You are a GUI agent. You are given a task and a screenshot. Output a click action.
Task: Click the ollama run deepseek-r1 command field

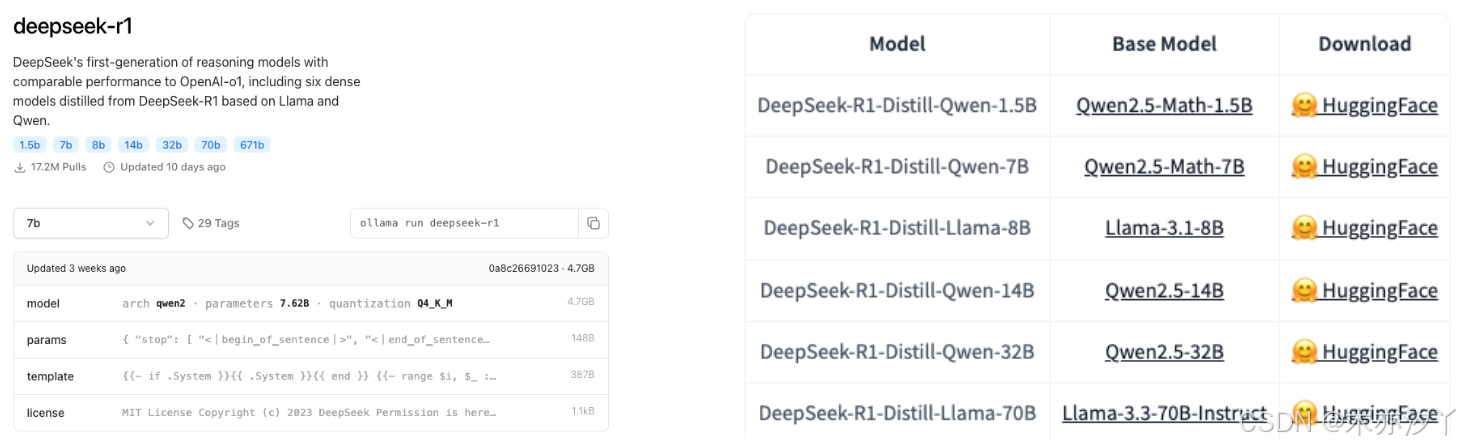(x=464, y=223)
